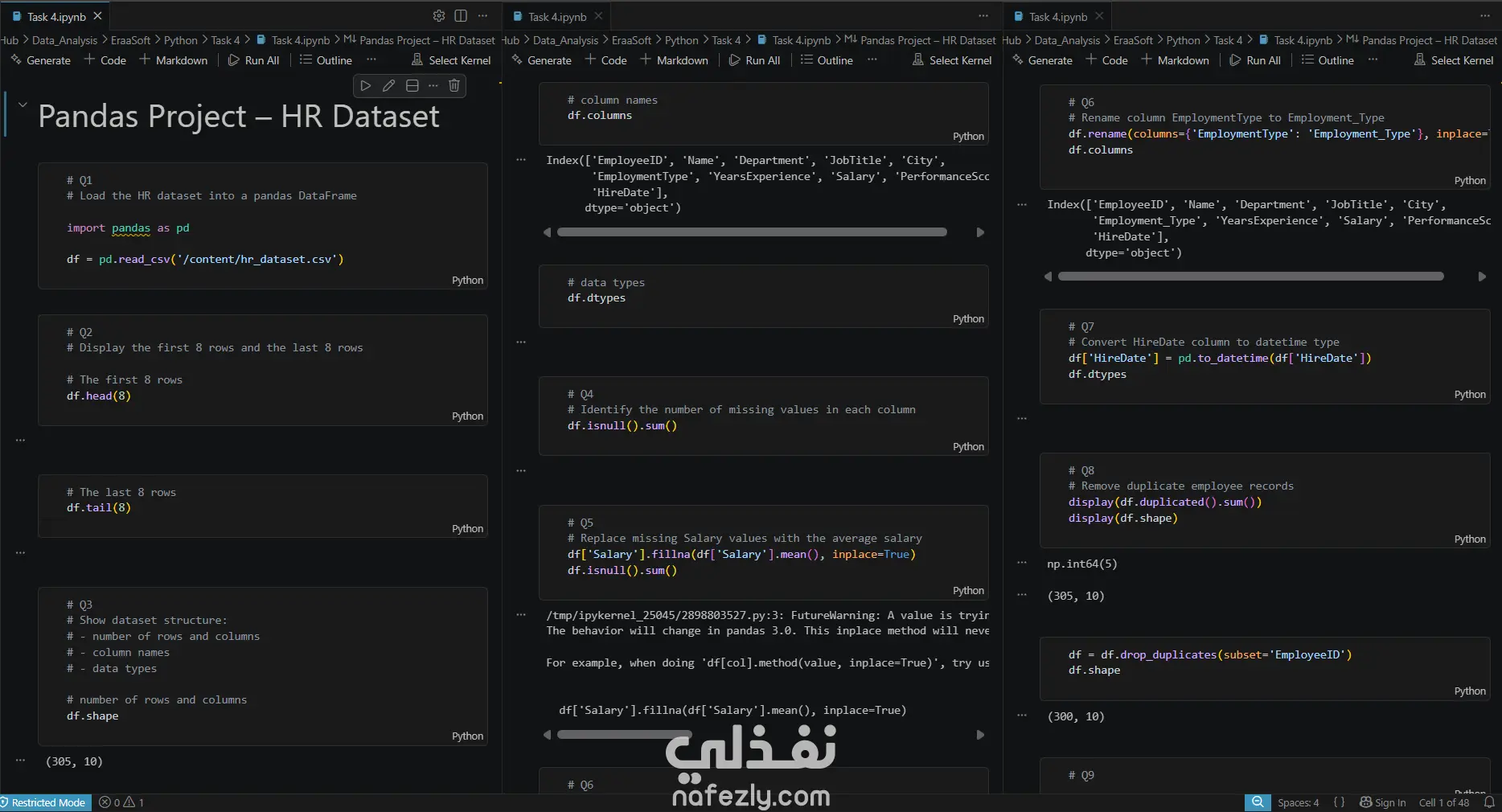Viewport: 1502px width, 812px height.
Task: Open notifications bell in status bar
Action: (x=1489, y=802)
